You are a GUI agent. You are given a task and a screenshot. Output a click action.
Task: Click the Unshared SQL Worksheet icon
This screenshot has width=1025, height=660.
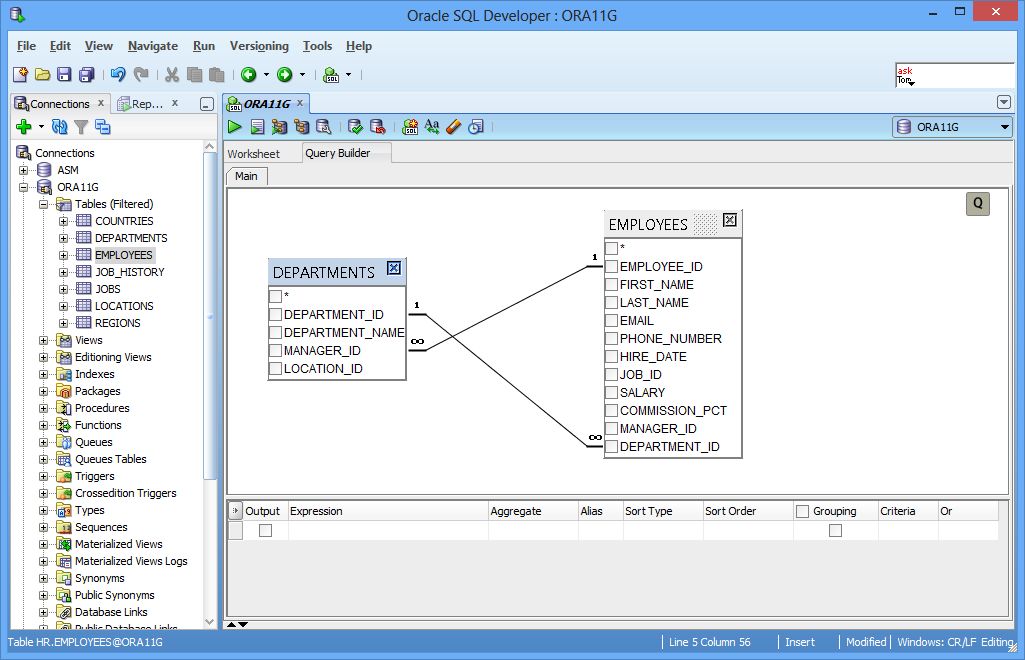click(410, 127)
